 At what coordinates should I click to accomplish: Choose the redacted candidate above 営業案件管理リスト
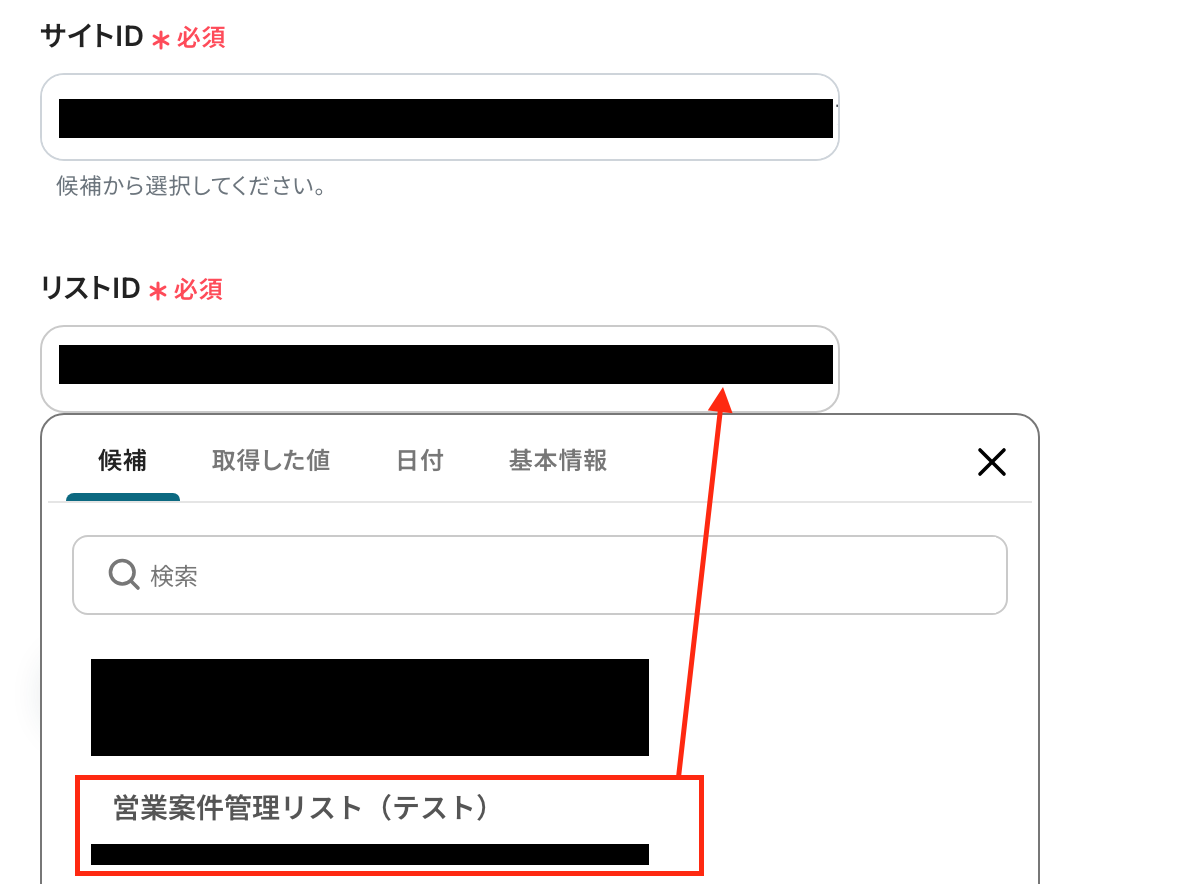click(x=370, y=707)
